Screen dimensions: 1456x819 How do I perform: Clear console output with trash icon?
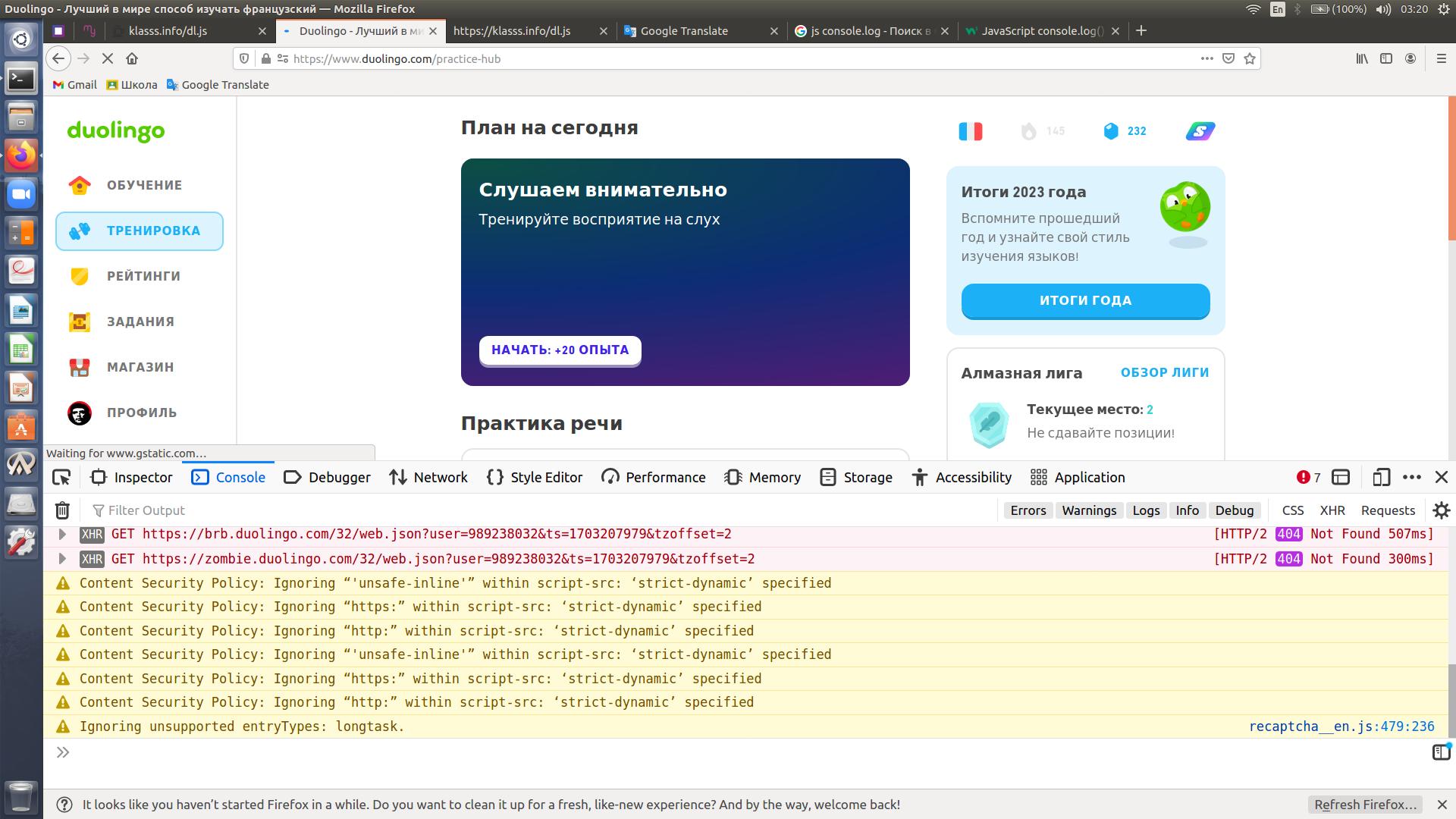pos(62,510)
